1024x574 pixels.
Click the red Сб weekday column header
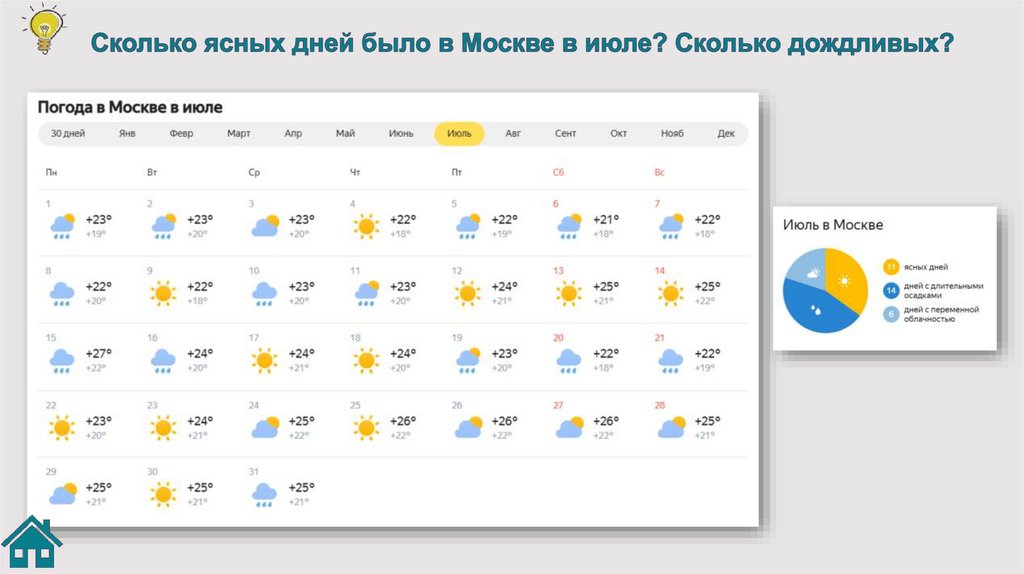558,172
